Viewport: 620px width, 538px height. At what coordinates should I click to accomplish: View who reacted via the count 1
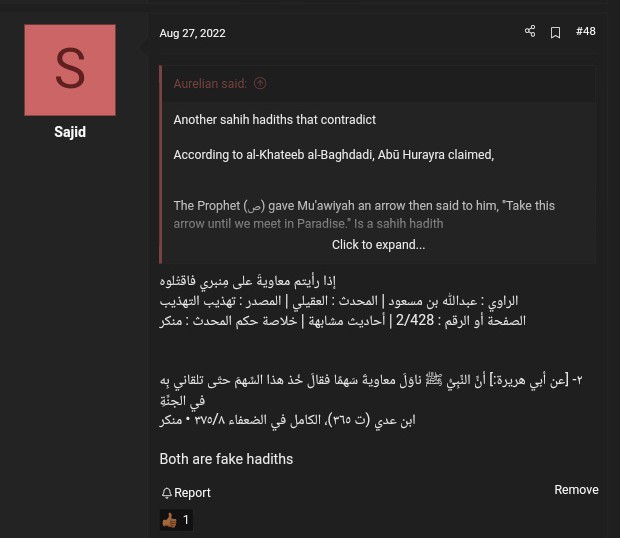tap(186, 520)
